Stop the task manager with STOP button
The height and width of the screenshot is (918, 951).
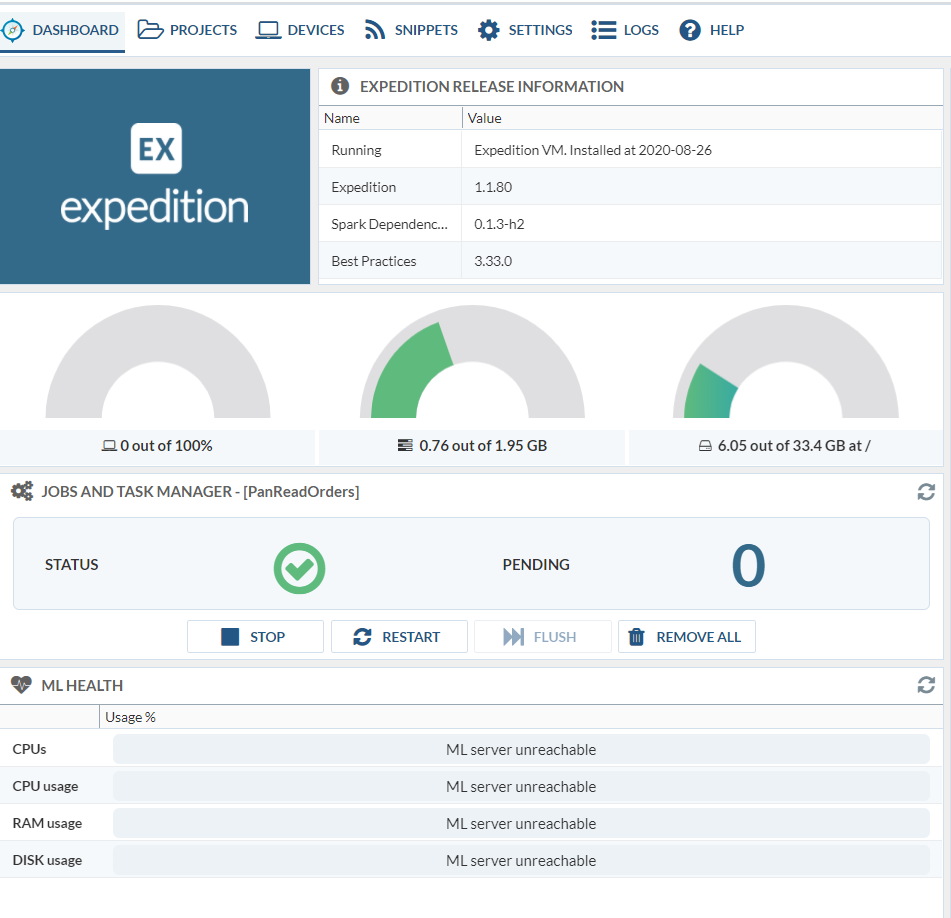[x=255, y=637]
